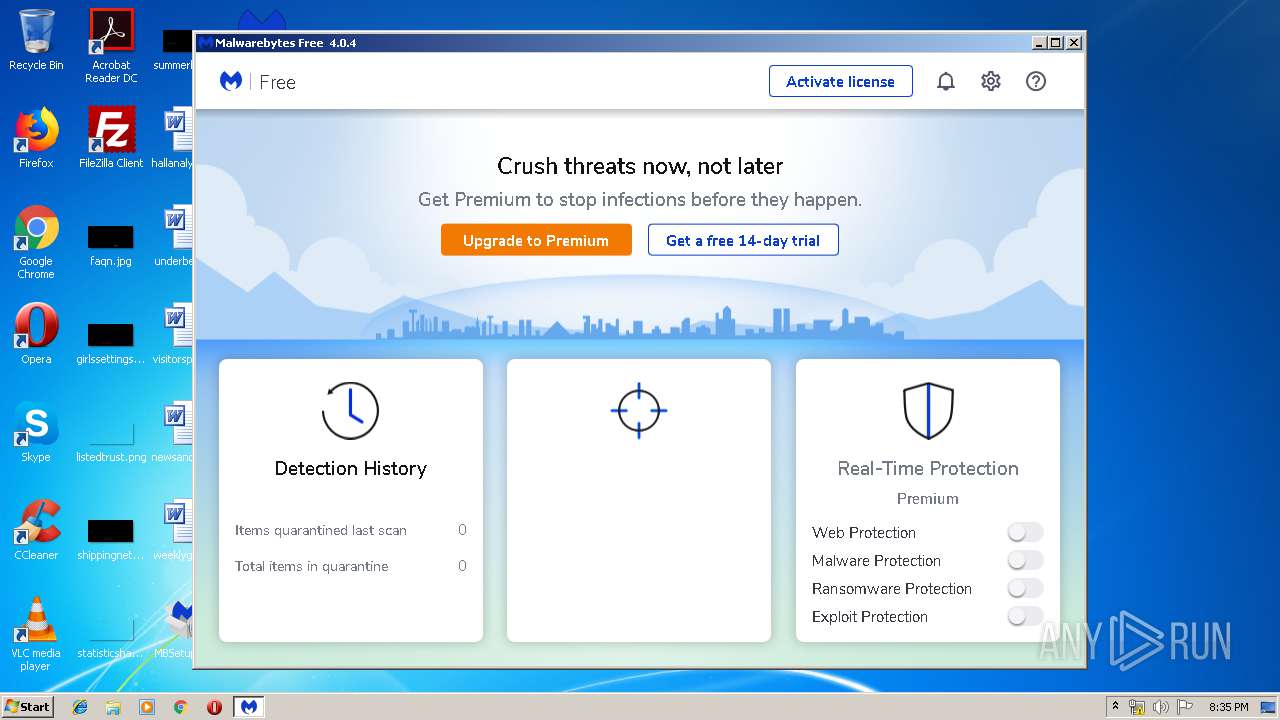This screenshot has height=720, width=1280.
Task: Click the Malwarebytes title bar icon
Action: click(205, 43)
